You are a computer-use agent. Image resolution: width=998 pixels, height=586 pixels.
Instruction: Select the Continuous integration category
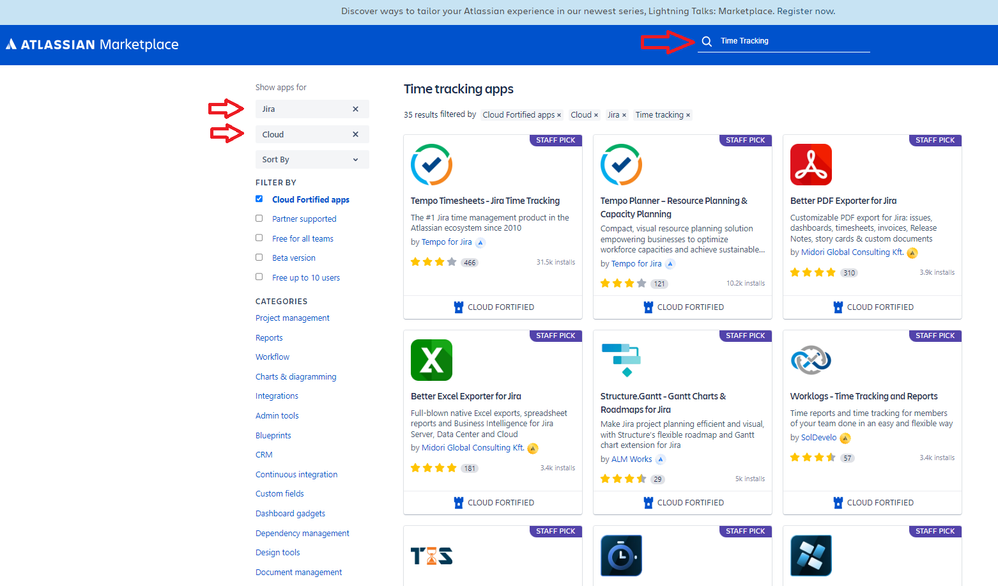(296, 475)
